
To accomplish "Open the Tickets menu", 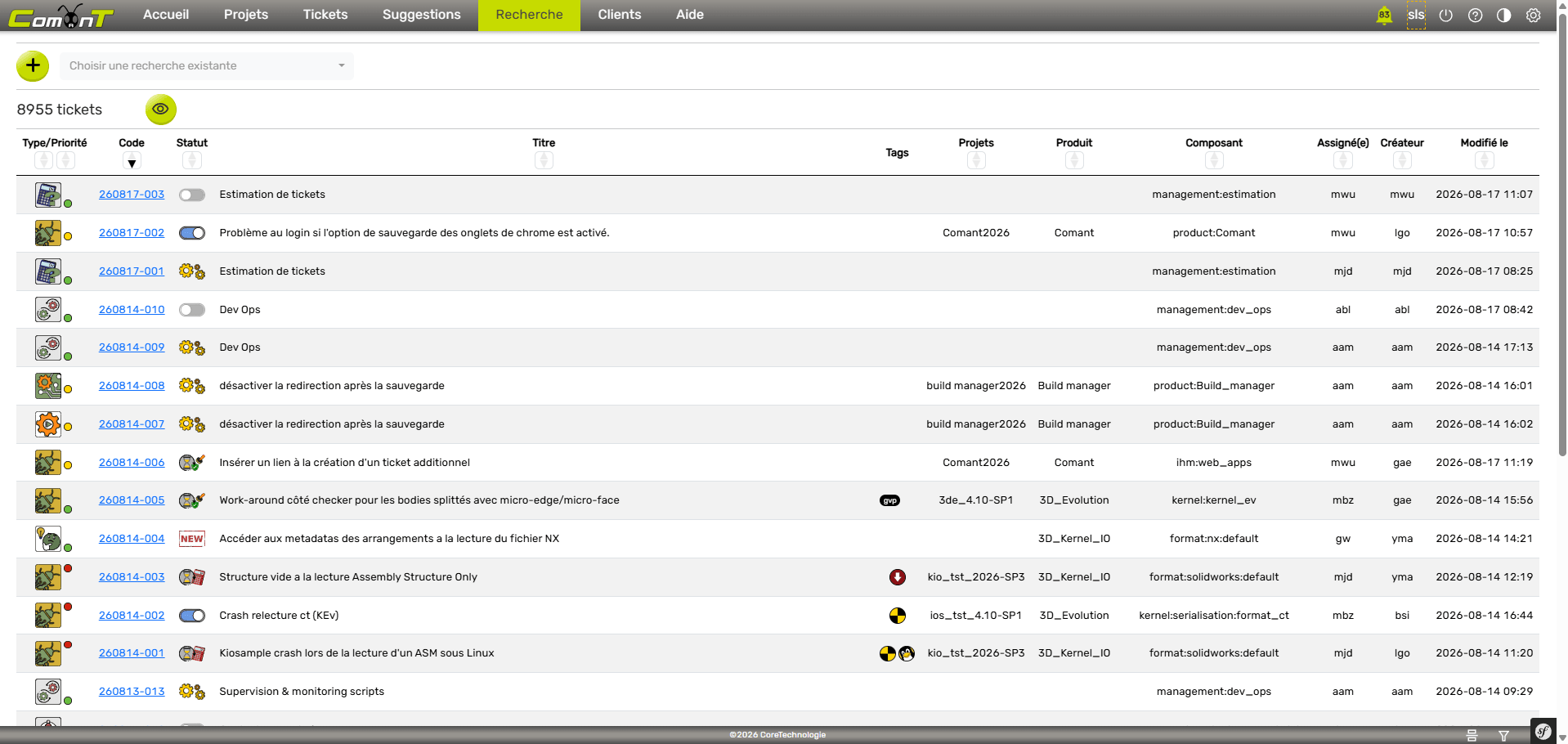I will tap(325, 15).
